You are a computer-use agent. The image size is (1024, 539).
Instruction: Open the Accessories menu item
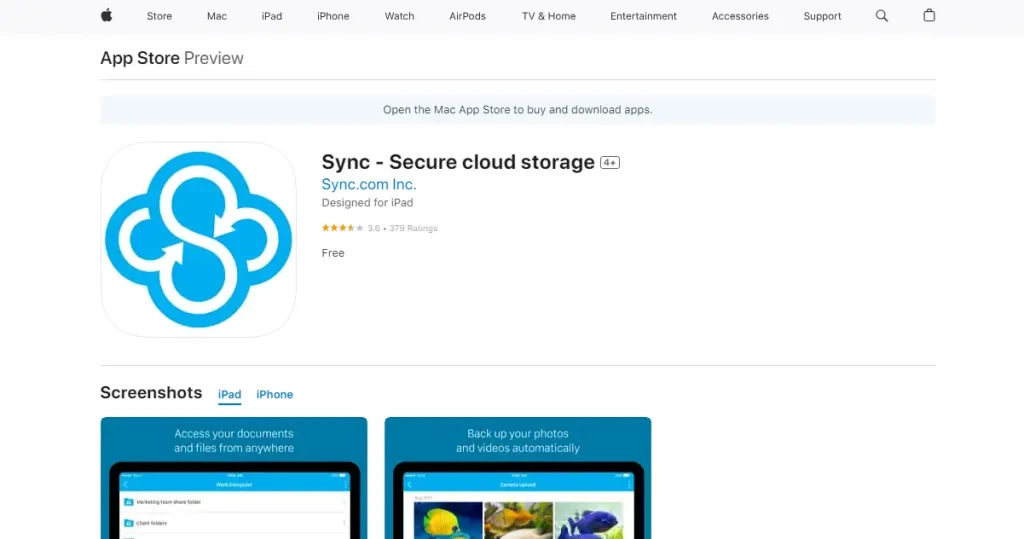click(740, 16)
